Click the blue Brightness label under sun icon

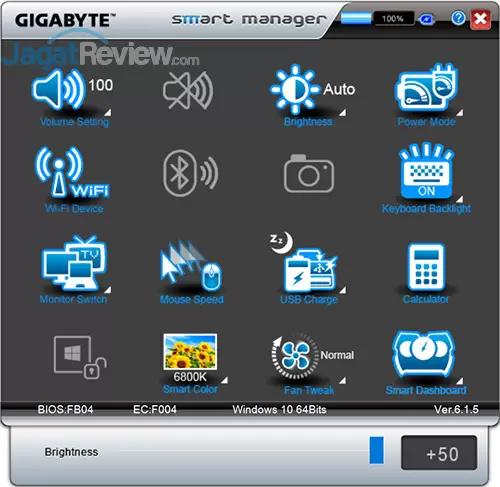[308, 122]
